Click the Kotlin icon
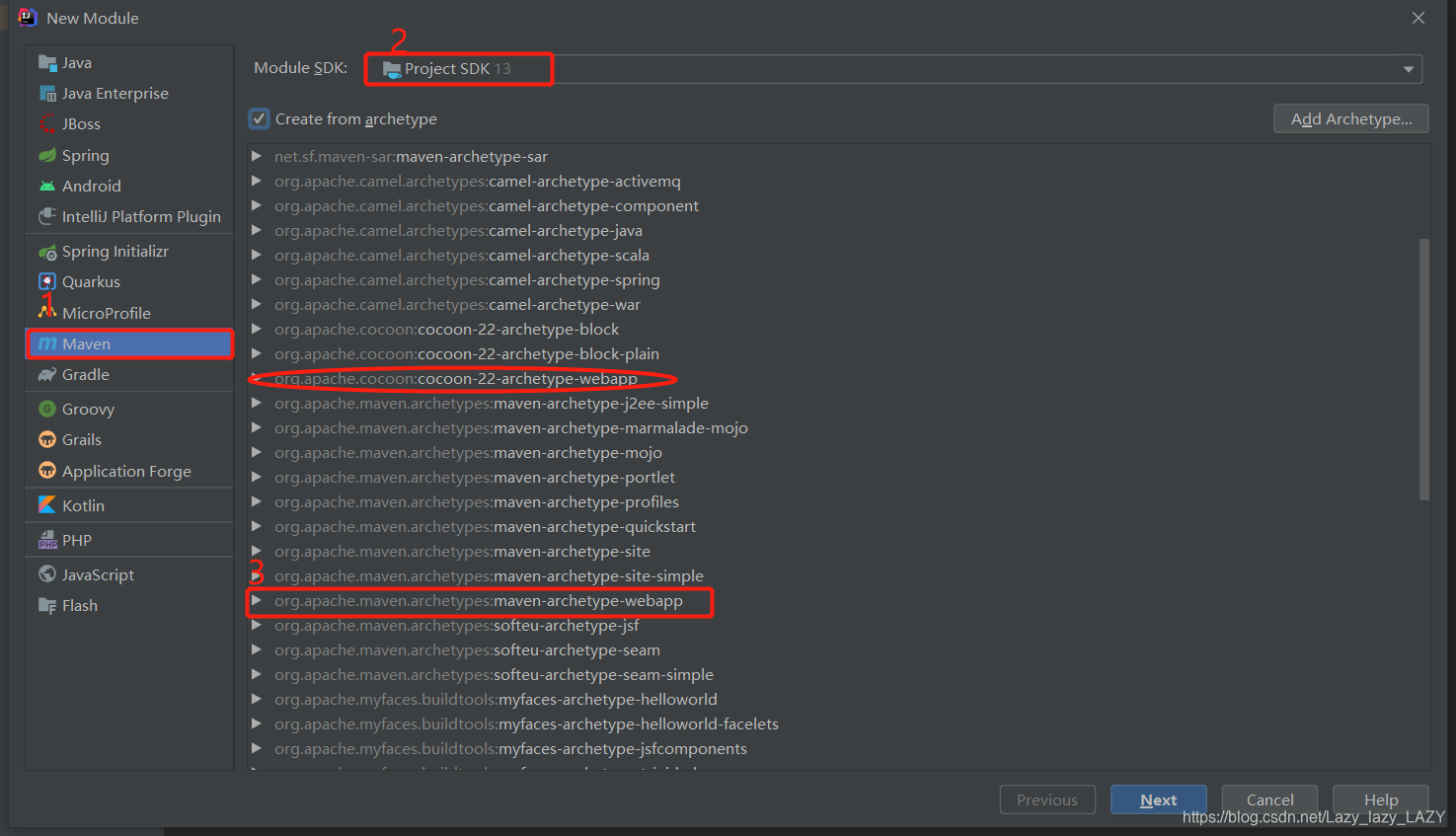 point(47,505)
